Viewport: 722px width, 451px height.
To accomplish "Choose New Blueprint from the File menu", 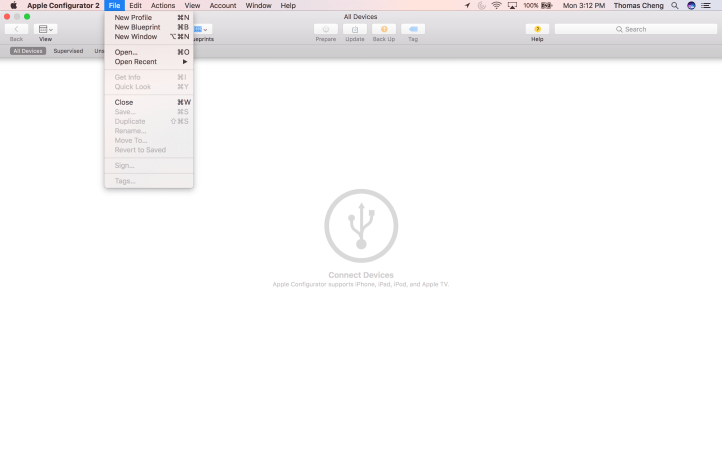I will coord(149,27).
